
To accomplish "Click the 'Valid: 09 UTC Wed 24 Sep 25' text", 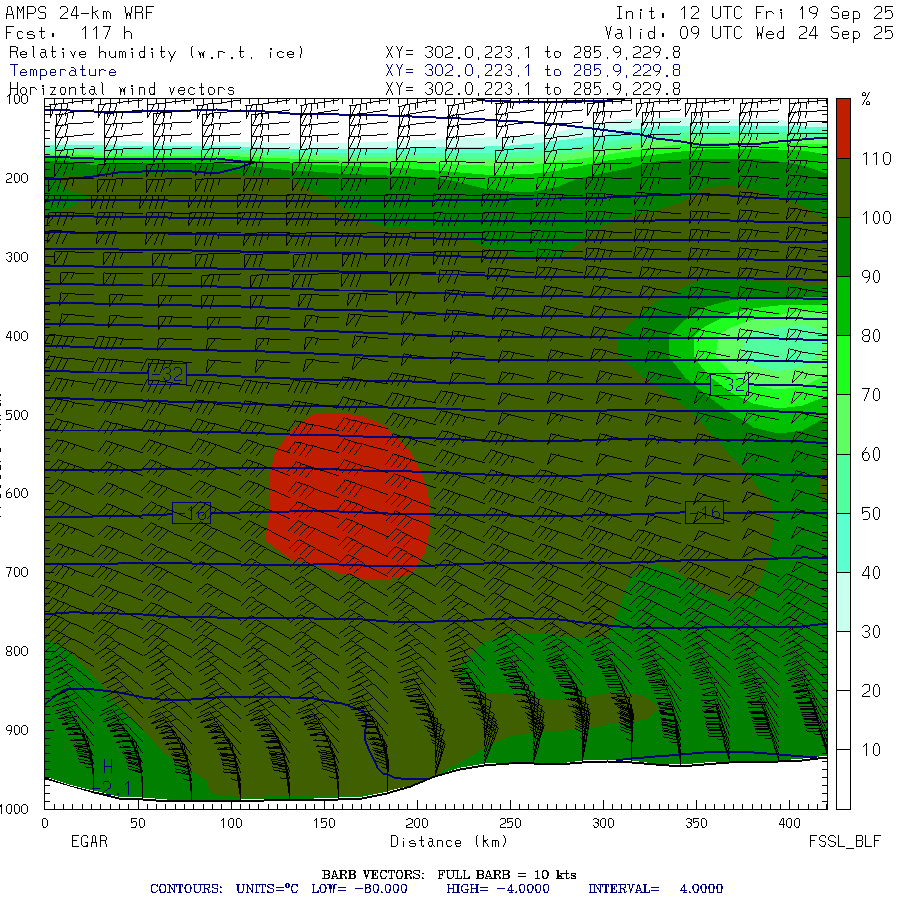I will pyautogui.click(x=748, y=33).
